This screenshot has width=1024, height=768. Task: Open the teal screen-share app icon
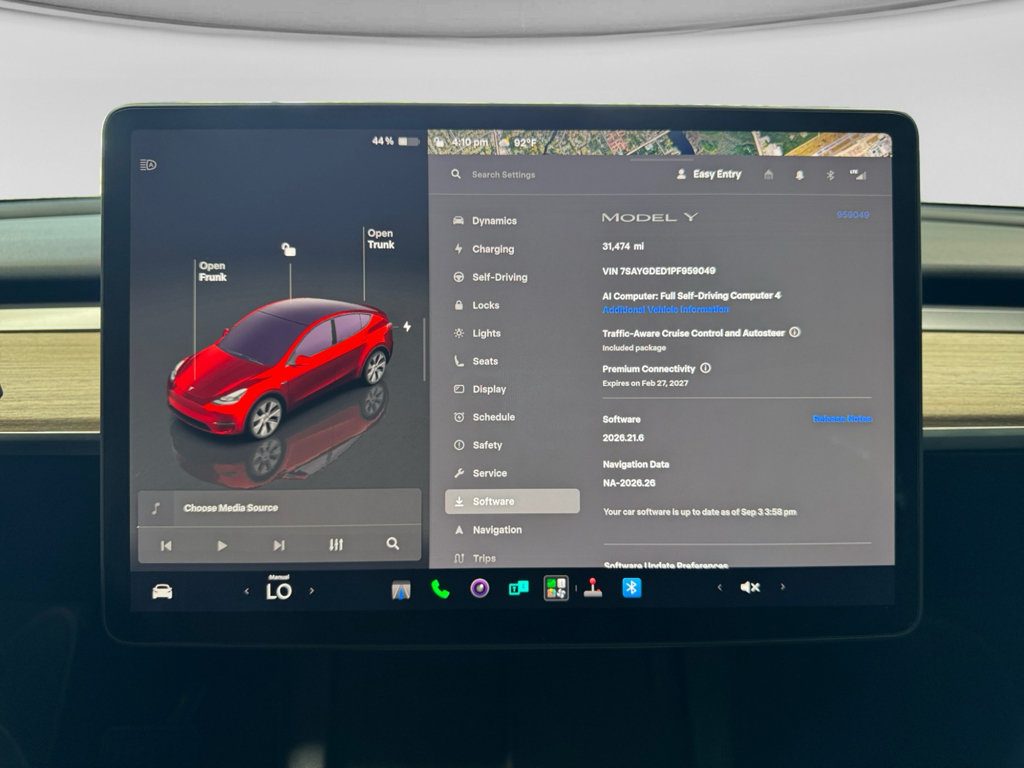tap(519, 588)
